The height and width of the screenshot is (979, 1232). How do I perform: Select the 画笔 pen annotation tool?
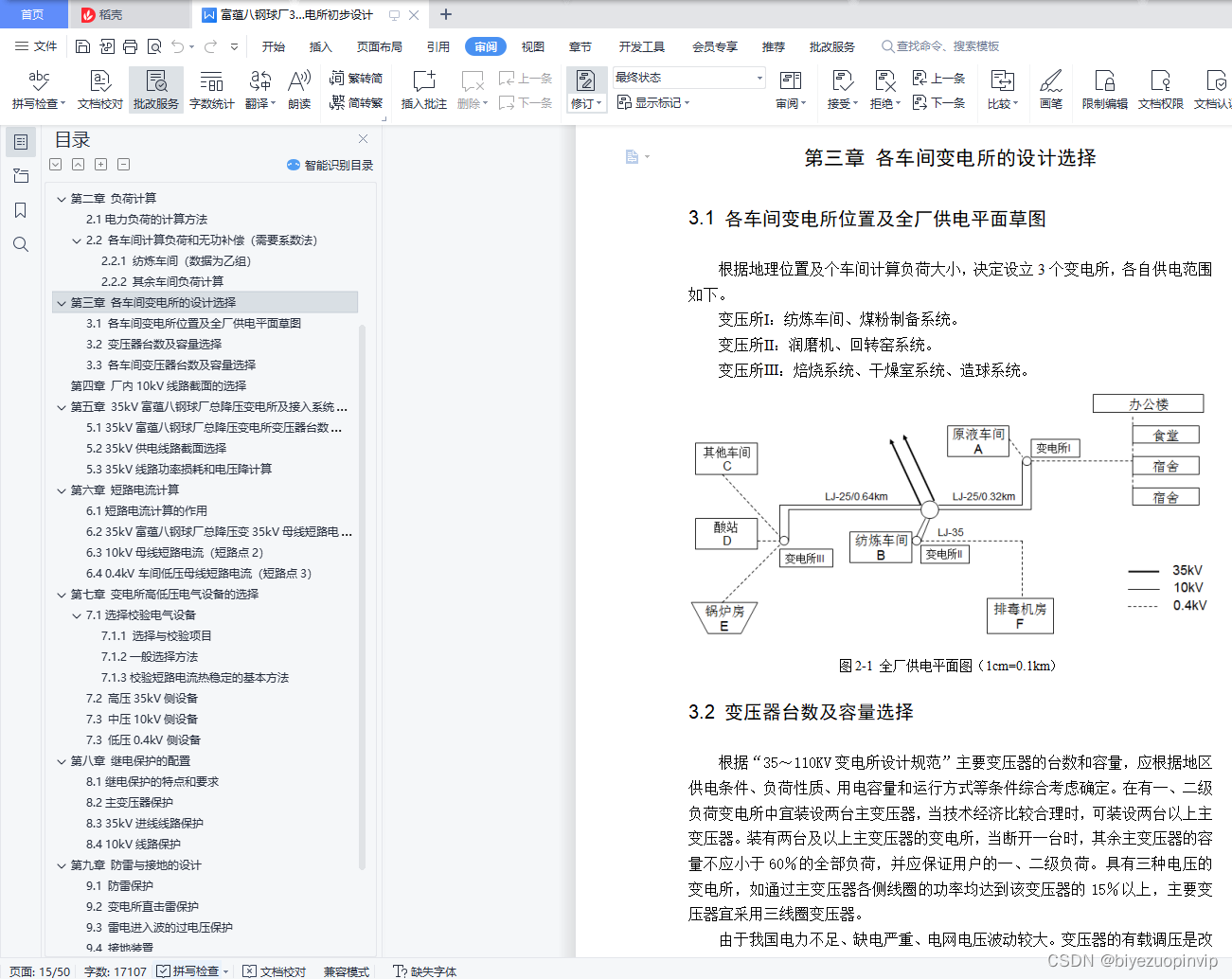click(x=1052, y=88)
